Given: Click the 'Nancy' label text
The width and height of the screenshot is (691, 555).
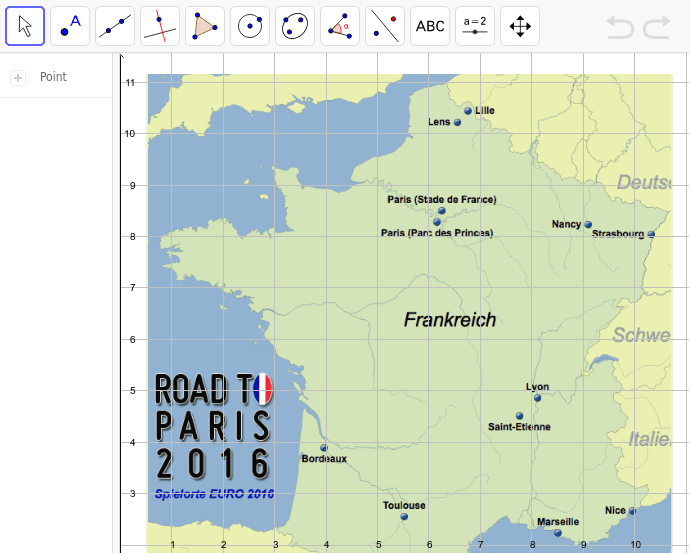Looking at the screenshot, I should pos(566,224).
